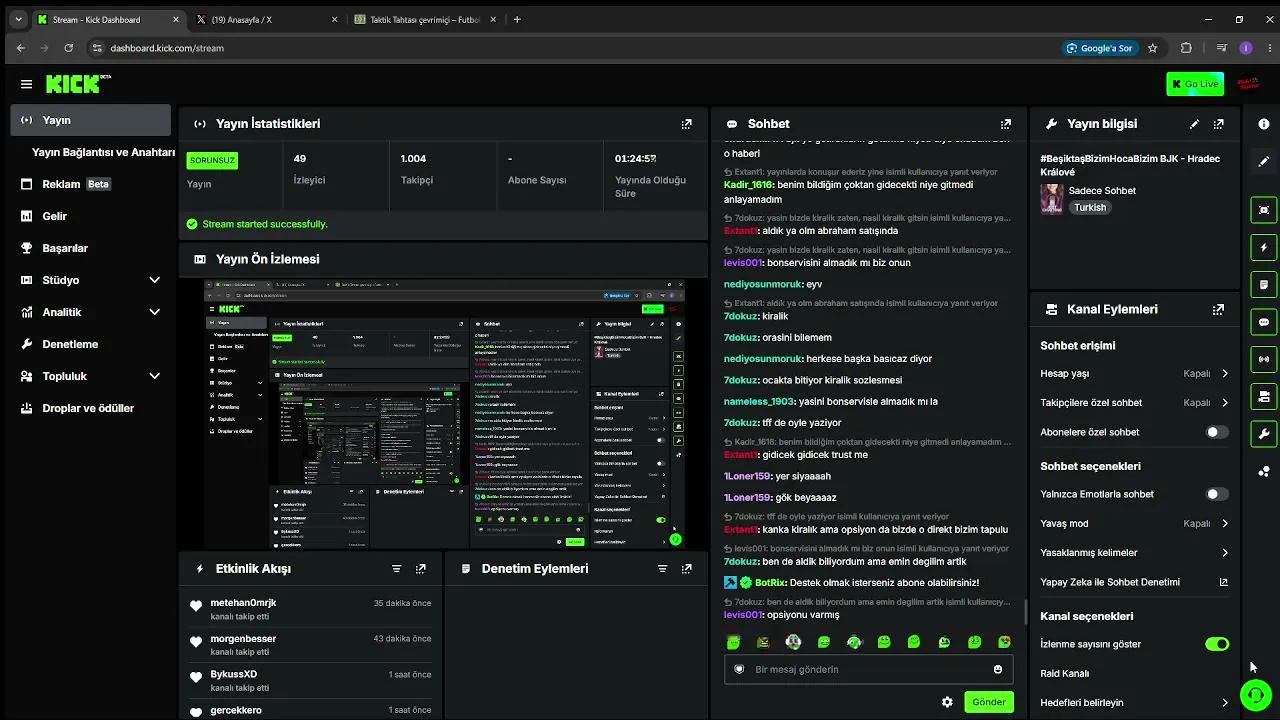
Task: Toggle wrench icon in right rail
Action: [x=1264, y=434]
